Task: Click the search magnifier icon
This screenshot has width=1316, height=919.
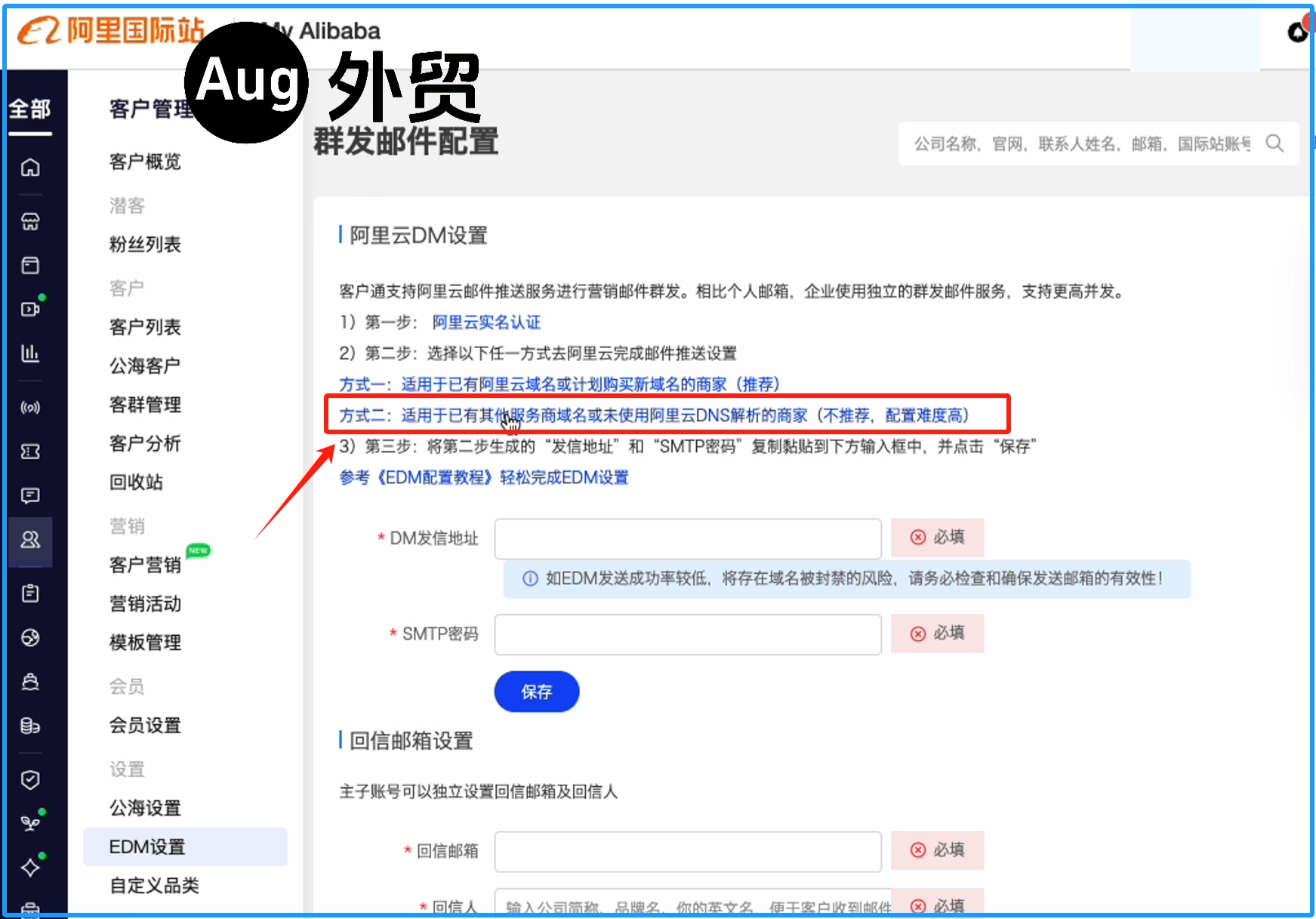Action: click(x=1275, y=143)
